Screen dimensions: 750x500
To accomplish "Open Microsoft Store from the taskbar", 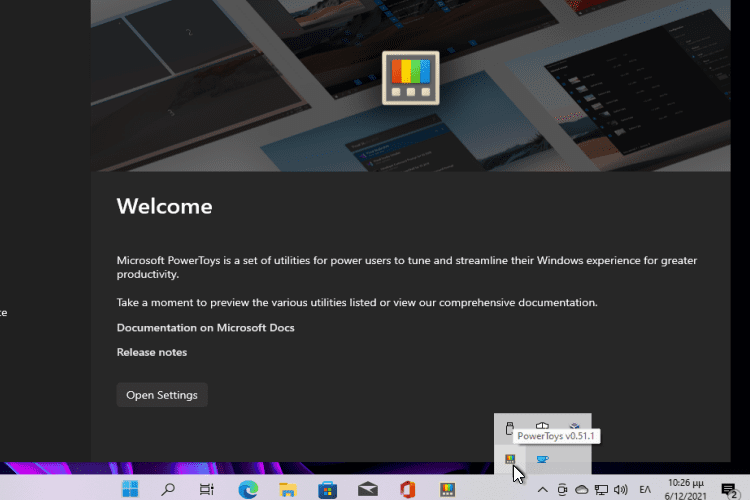I will 327,489.
